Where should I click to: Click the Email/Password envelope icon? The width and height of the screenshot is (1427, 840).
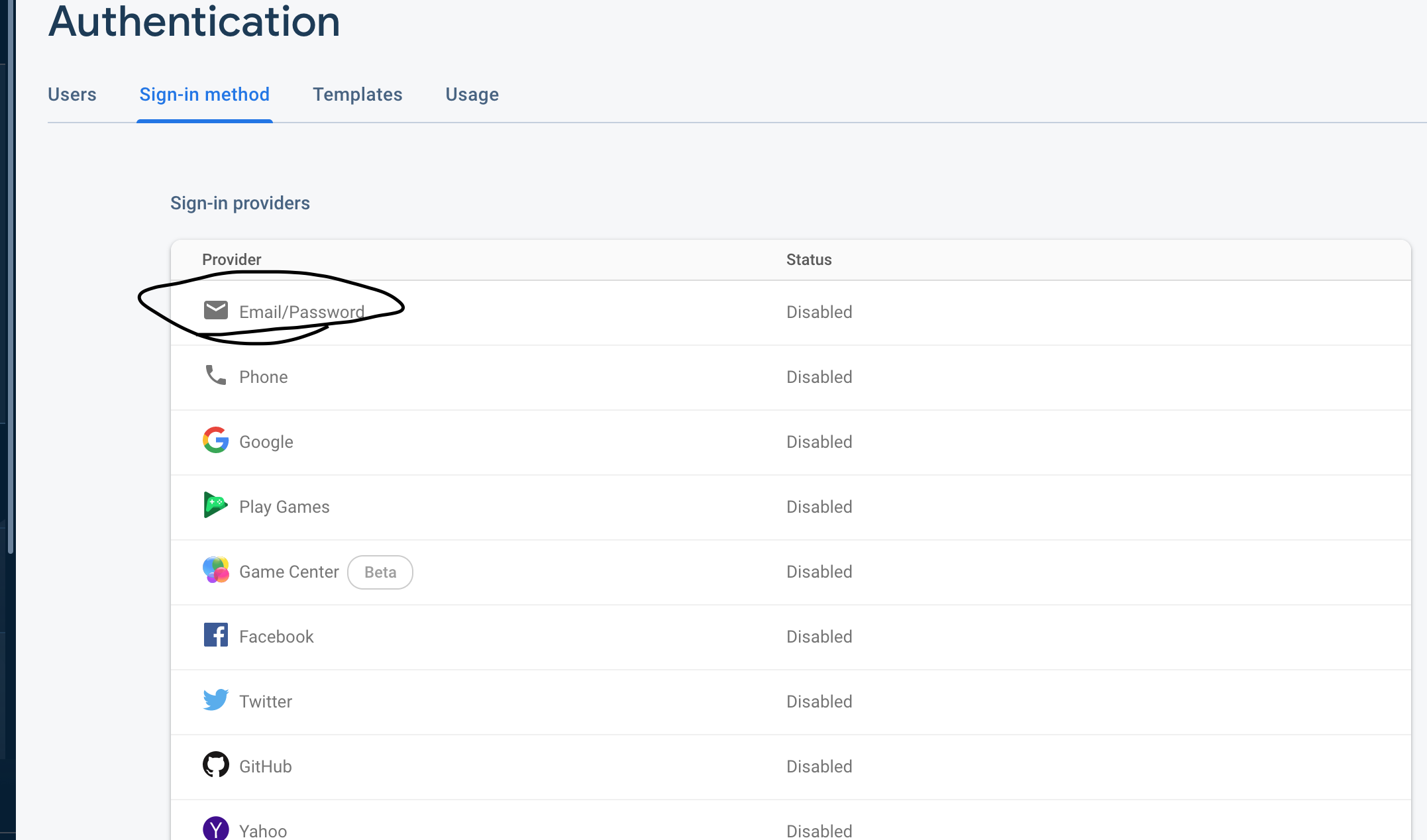(215, 310)
